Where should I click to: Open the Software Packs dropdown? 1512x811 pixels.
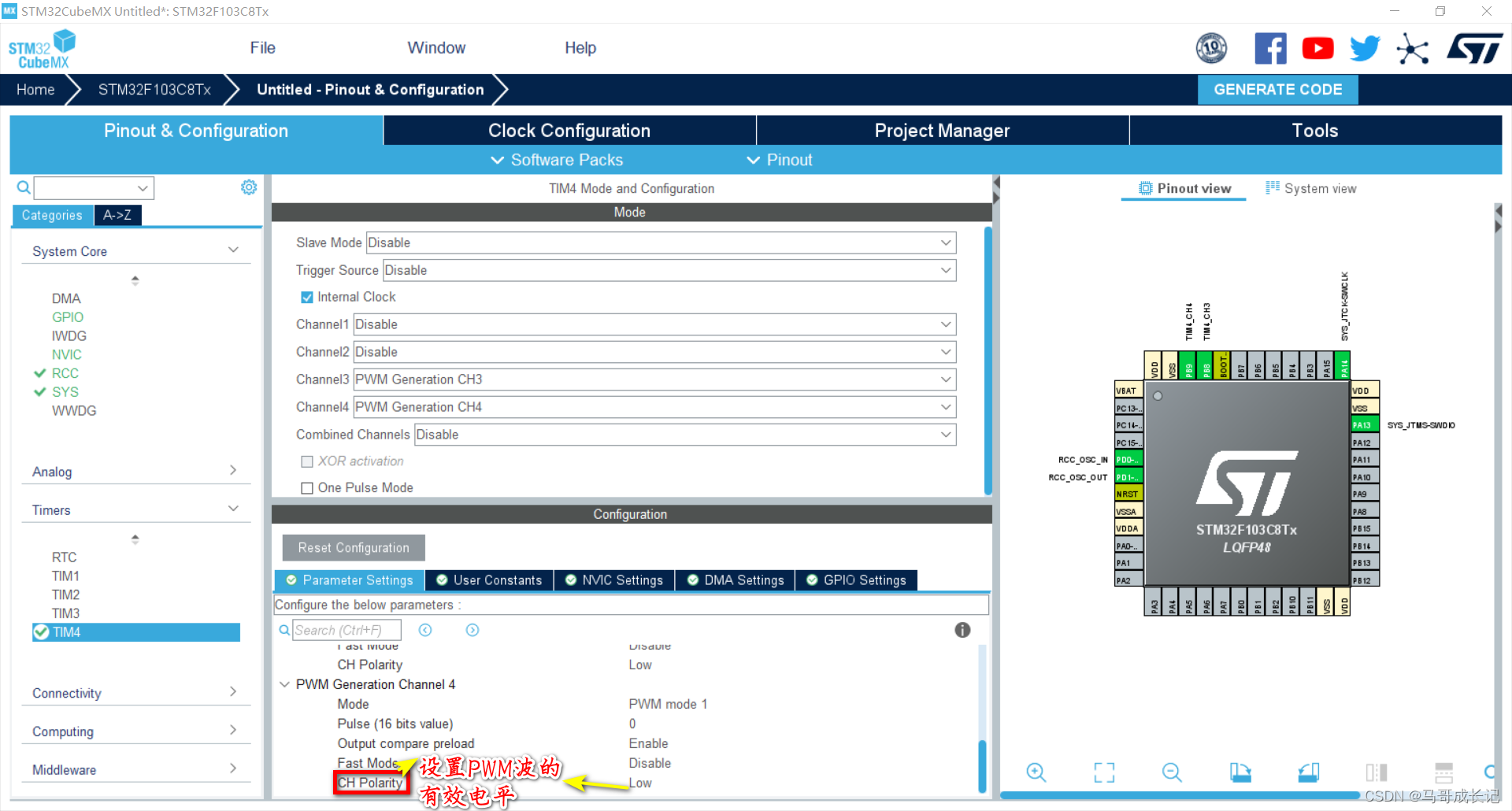[557, 160]
